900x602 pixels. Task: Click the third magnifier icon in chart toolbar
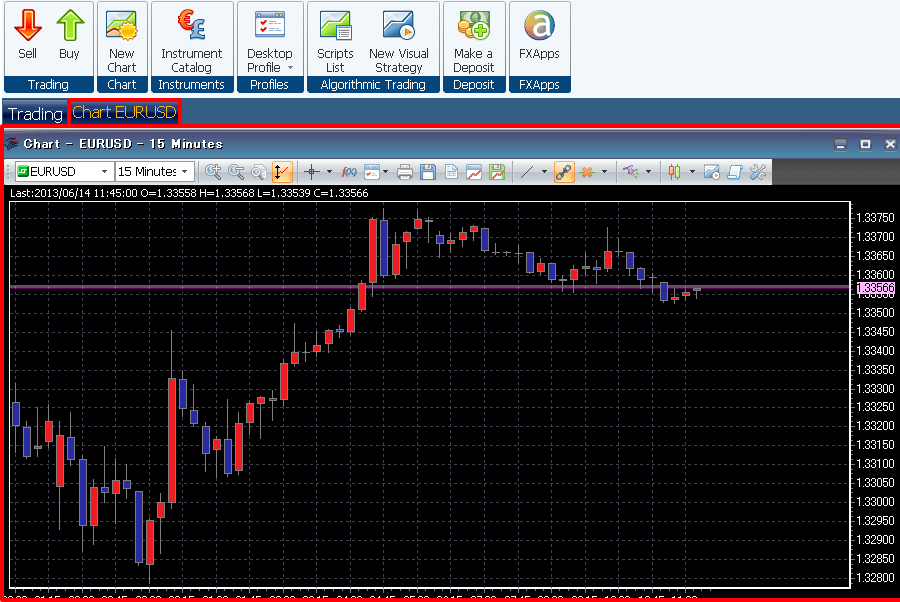tap(259, 172)
